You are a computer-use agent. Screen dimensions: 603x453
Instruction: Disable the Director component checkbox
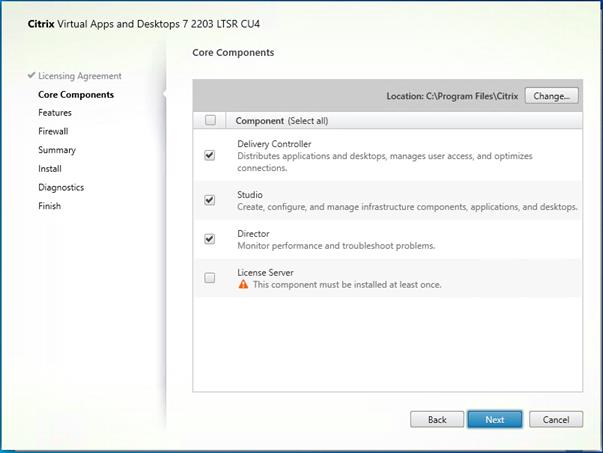pyautogui.click(x=210, y=239)
